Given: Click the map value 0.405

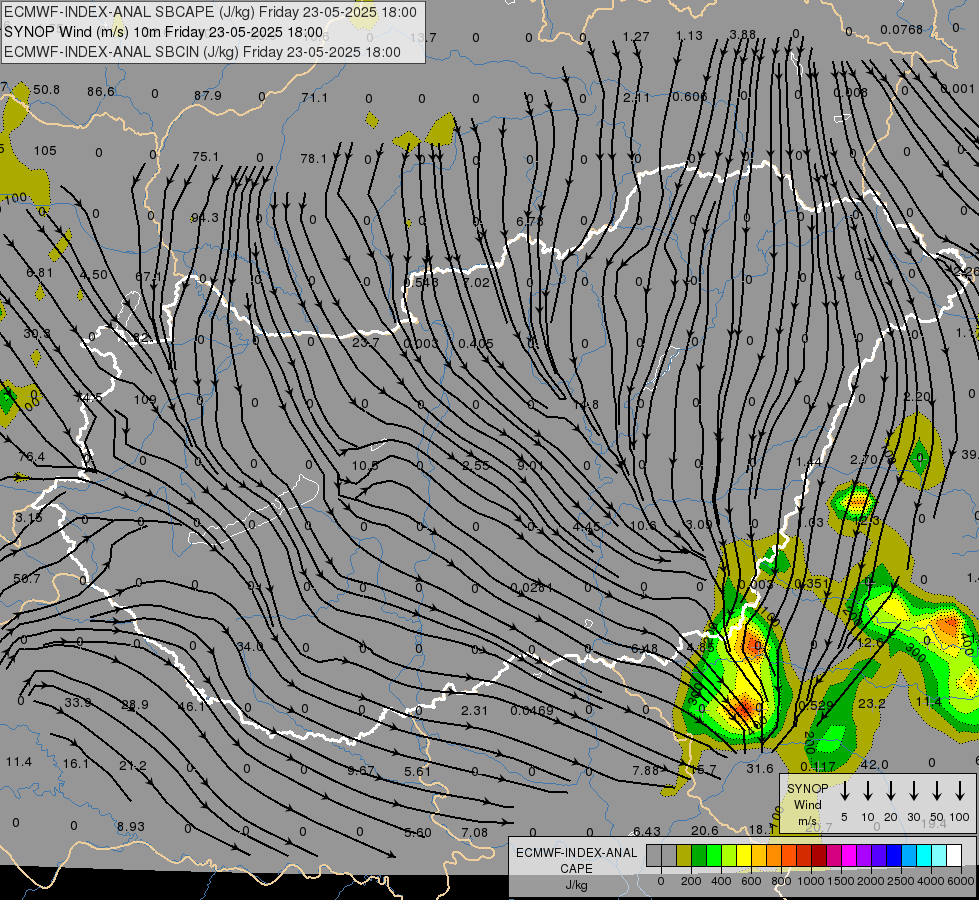Looking at the screenshot, I should 476,344.
